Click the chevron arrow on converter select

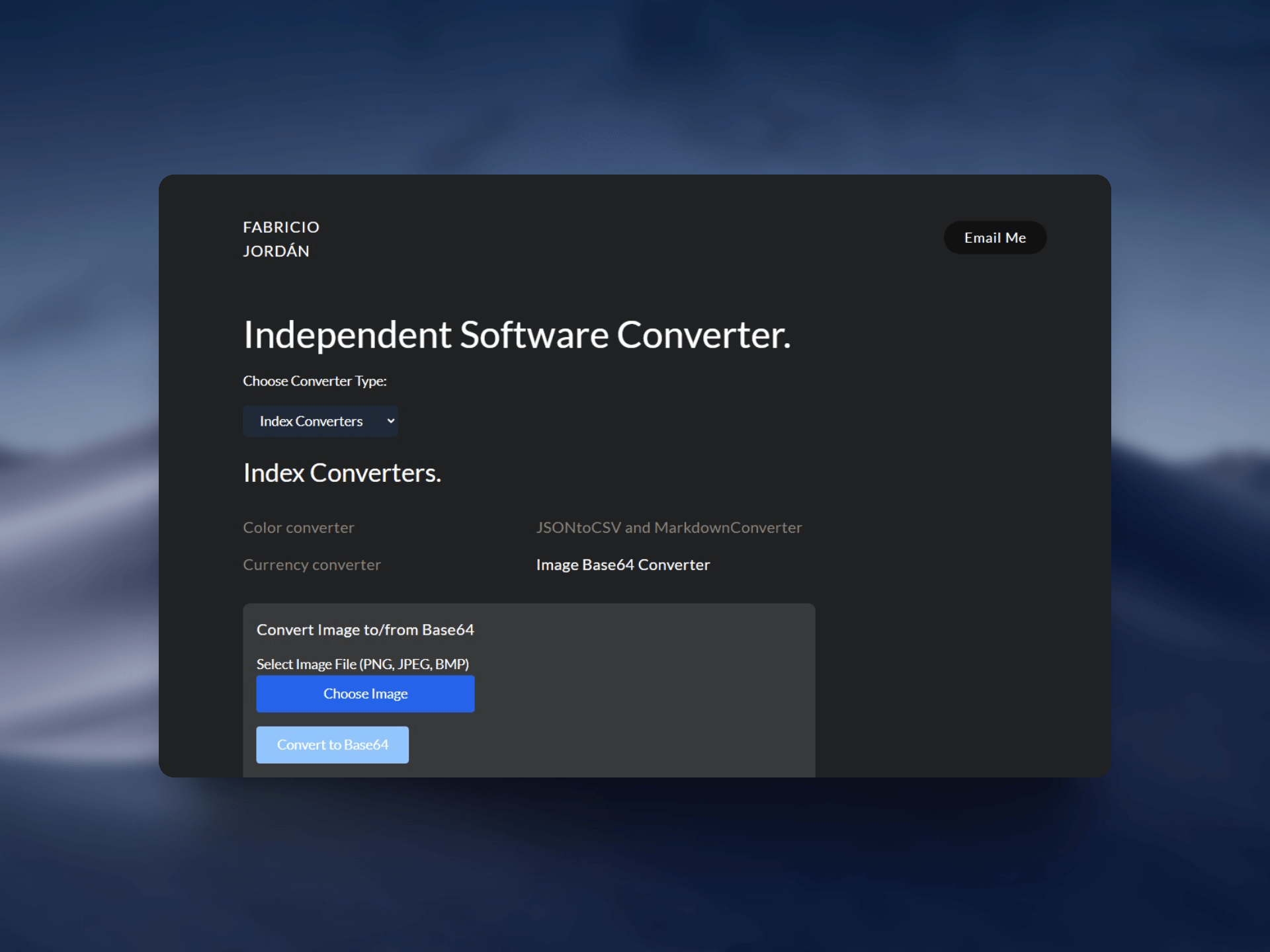coord(390,421)
